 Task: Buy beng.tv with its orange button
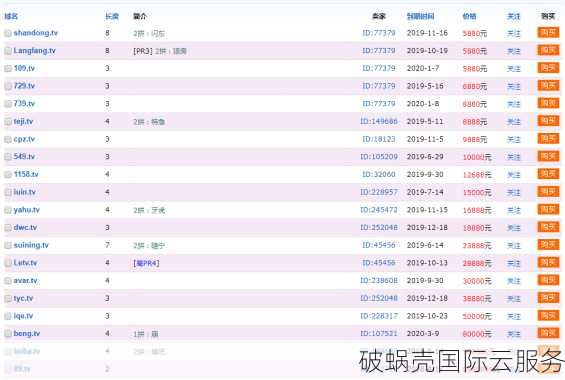tap(548, 333)
